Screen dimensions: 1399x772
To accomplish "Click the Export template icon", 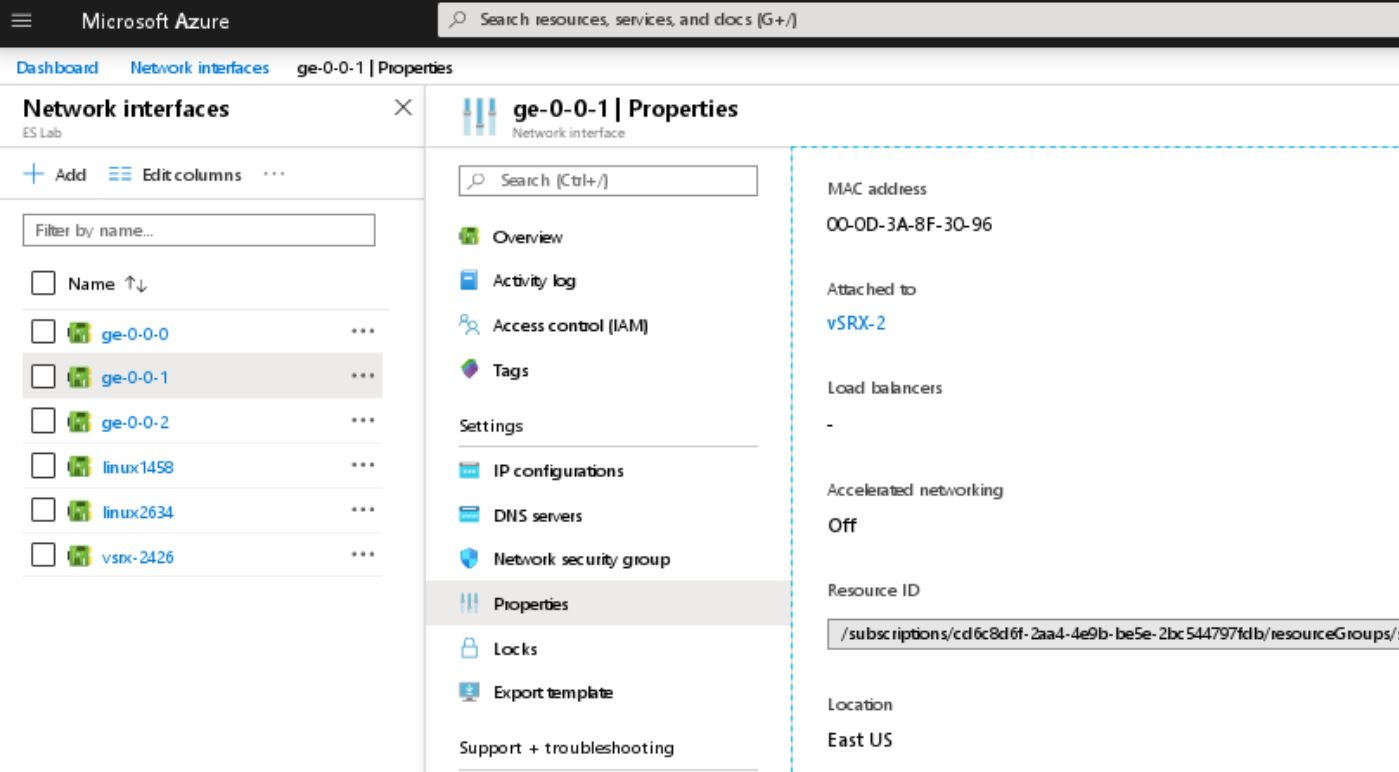I will click(469, 692).
